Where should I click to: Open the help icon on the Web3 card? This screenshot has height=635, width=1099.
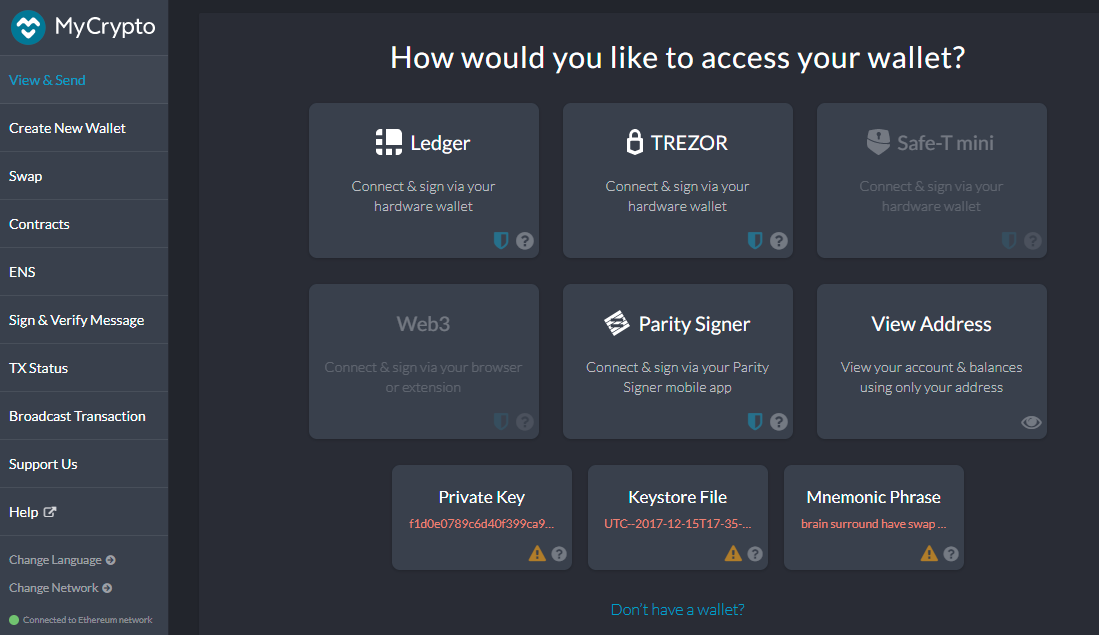click(x=524, y=421)
